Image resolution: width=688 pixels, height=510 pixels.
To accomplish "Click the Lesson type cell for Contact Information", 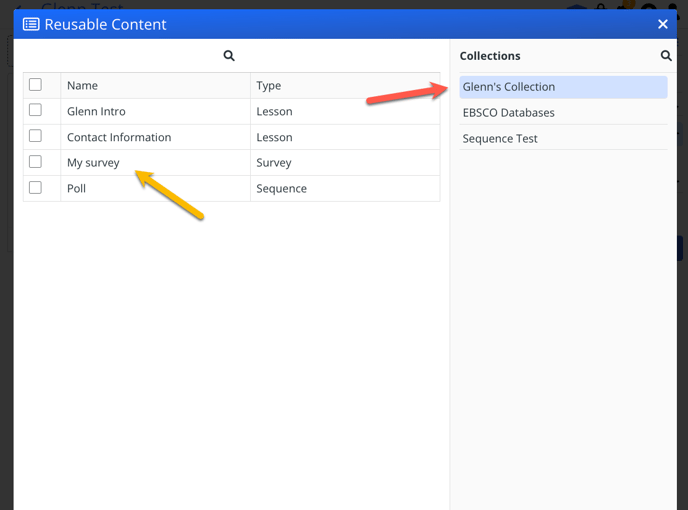I will click(345, 137).
